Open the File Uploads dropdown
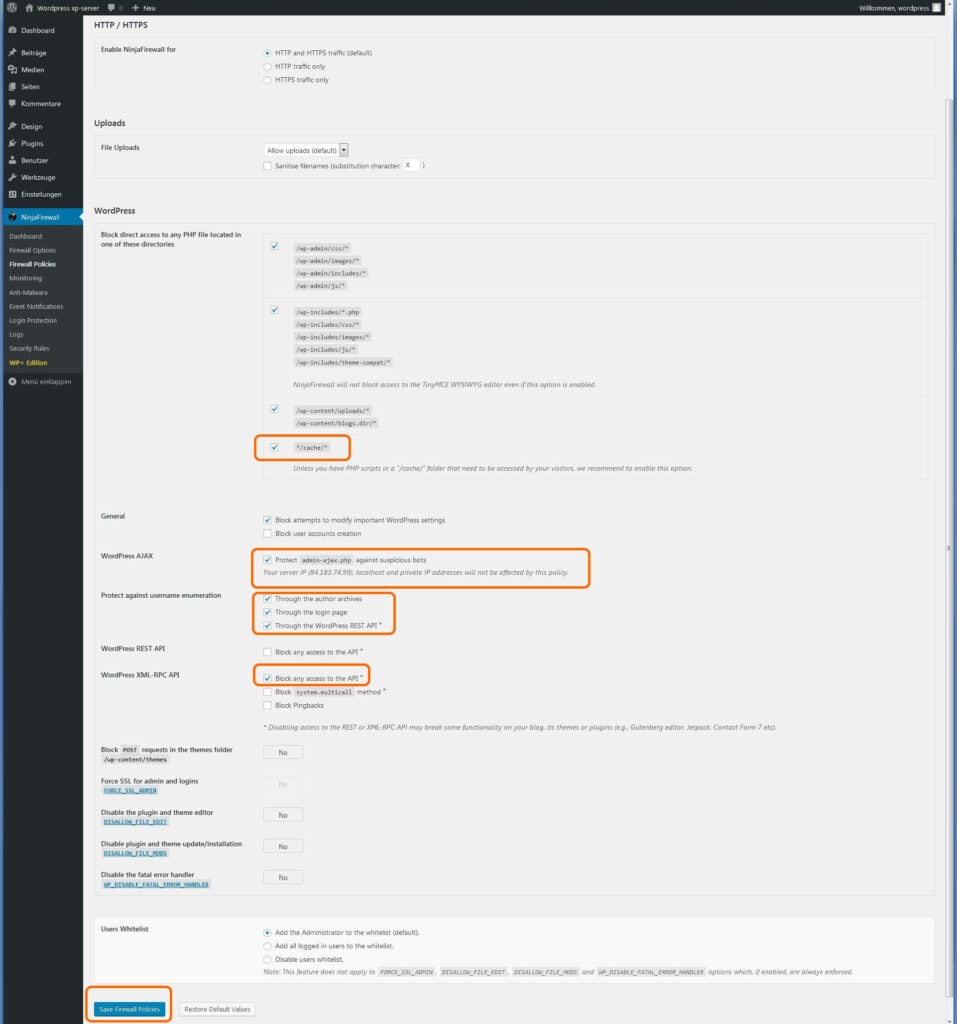Image resolution: width=957 pixels, height=1024 pixels. coord(306,150)
